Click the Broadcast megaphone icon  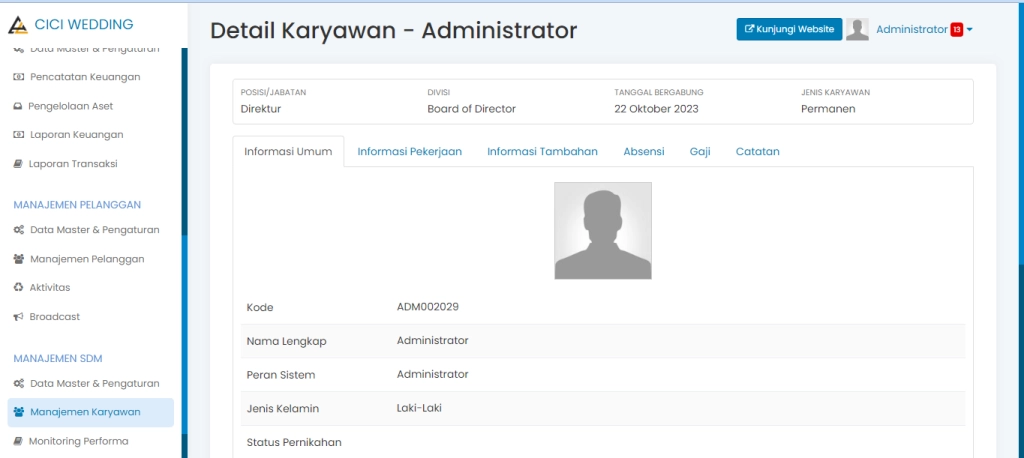click(x=18, y=317)
